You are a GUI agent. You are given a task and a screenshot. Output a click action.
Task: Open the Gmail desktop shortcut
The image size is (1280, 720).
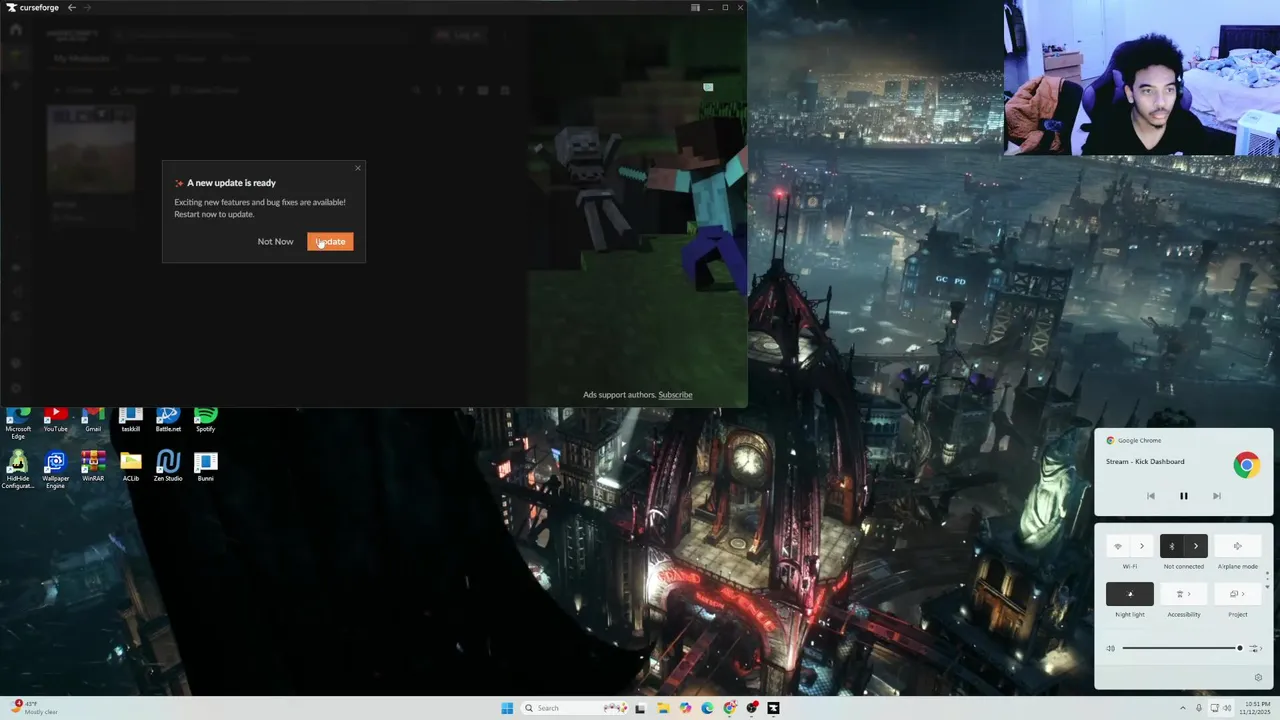tap(93, 421)
